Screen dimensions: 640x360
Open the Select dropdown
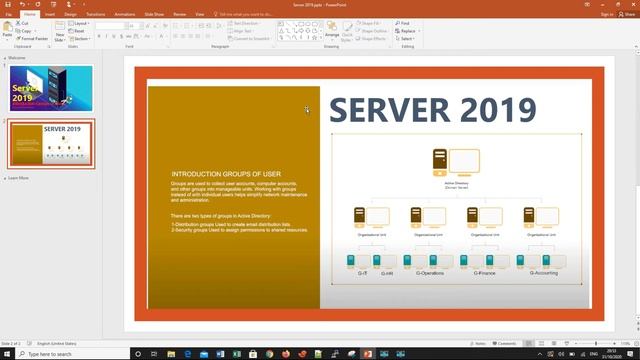click(x=405, y=38)
